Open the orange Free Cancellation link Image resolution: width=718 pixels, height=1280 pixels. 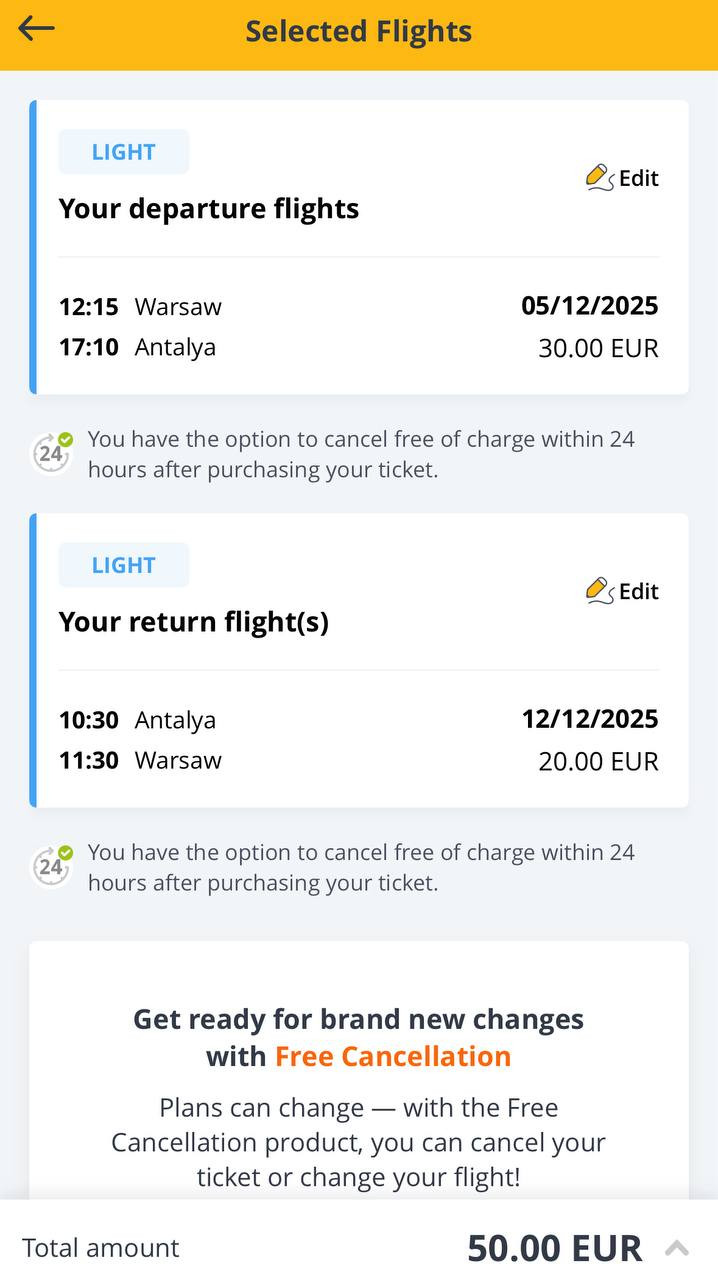click(392, 1056)
